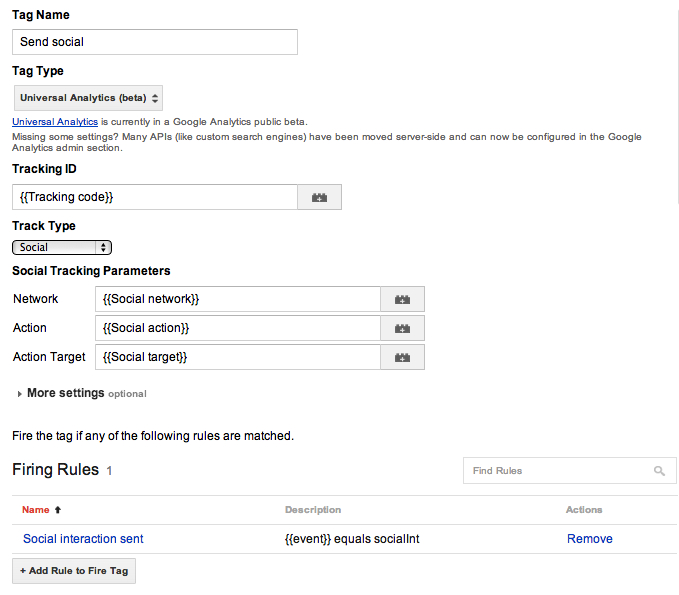Focus the Action parameter field

coord(238,328)
